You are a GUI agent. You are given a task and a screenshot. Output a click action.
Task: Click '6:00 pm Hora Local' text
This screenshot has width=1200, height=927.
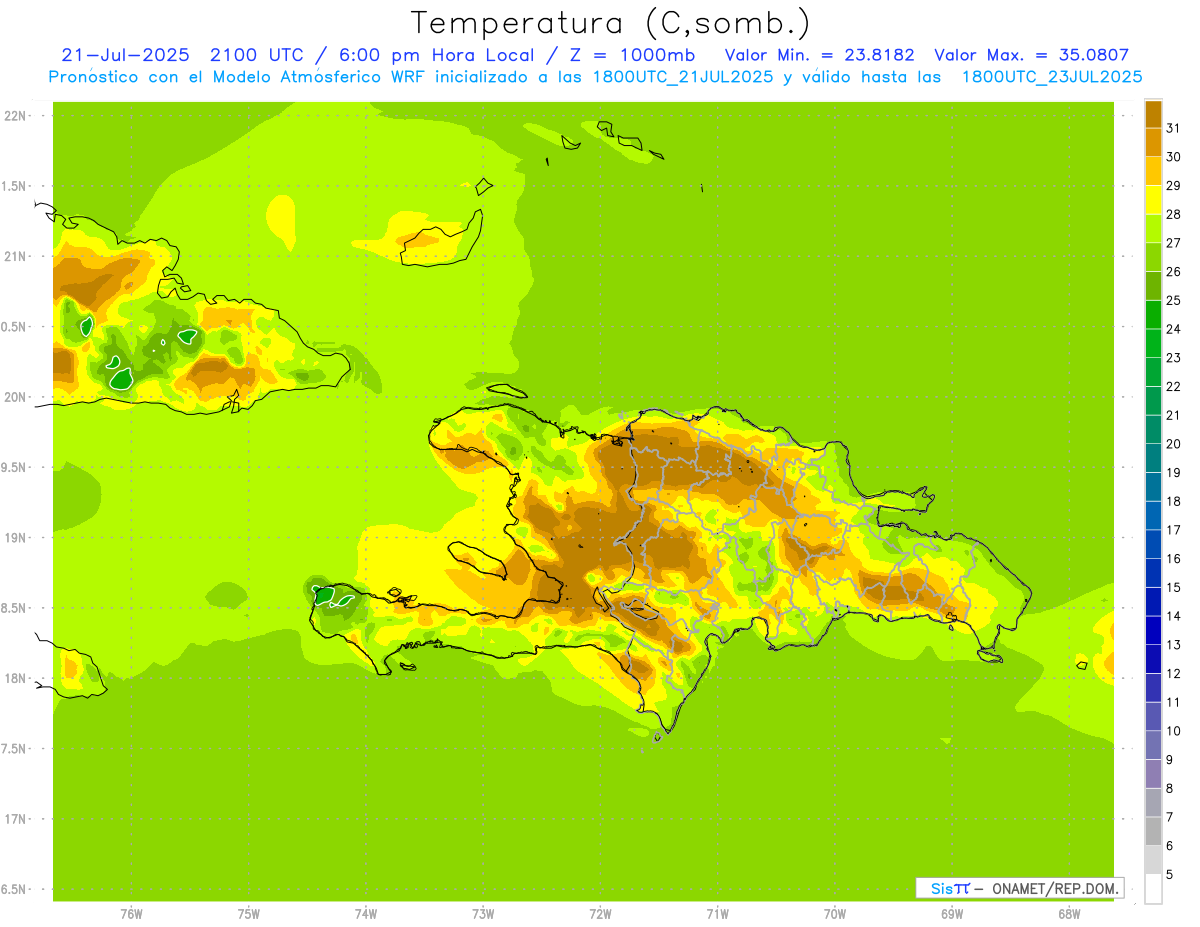[435, 56]
